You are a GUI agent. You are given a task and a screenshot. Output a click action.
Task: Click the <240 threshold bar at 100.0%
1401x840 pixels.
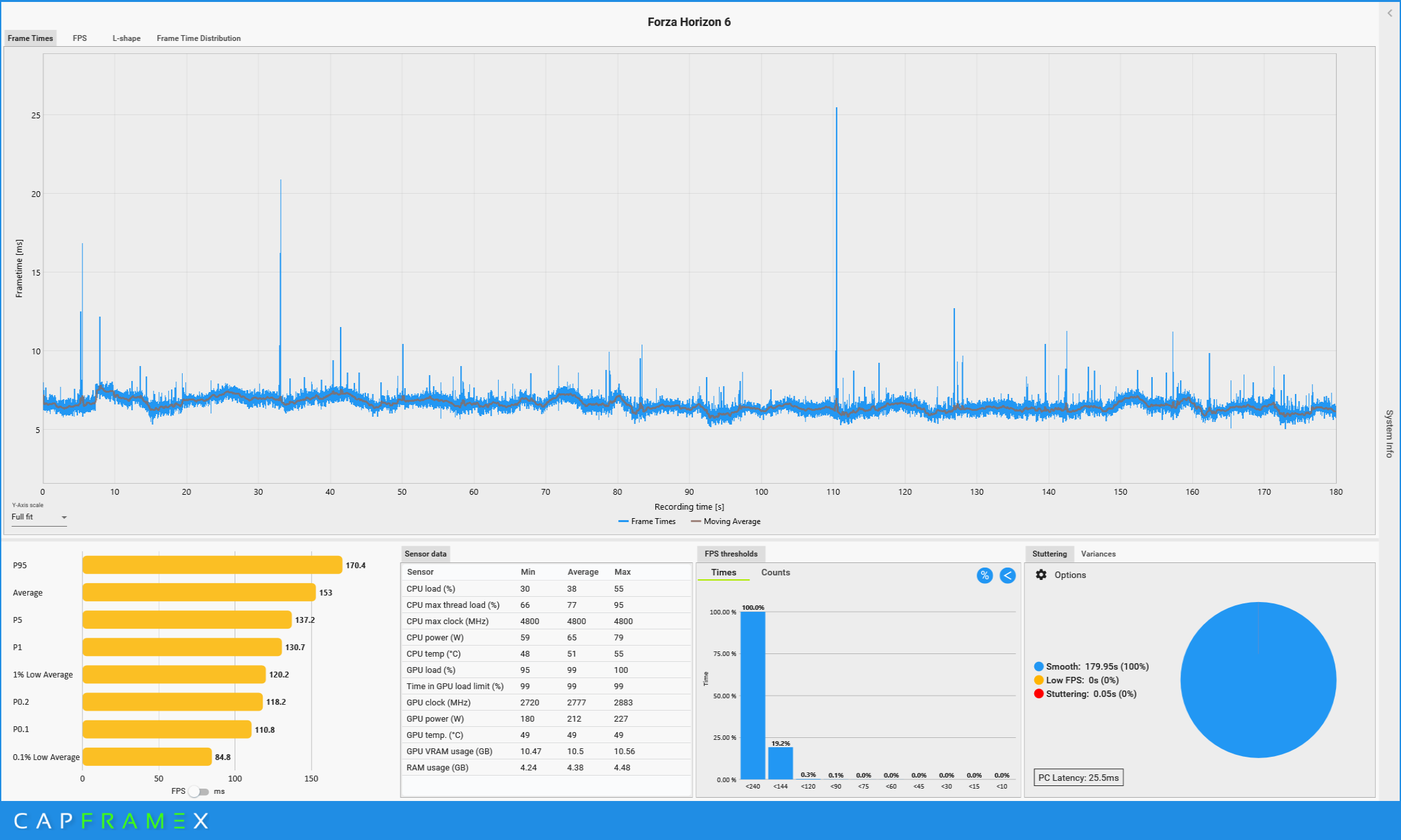tap(753, 696)
